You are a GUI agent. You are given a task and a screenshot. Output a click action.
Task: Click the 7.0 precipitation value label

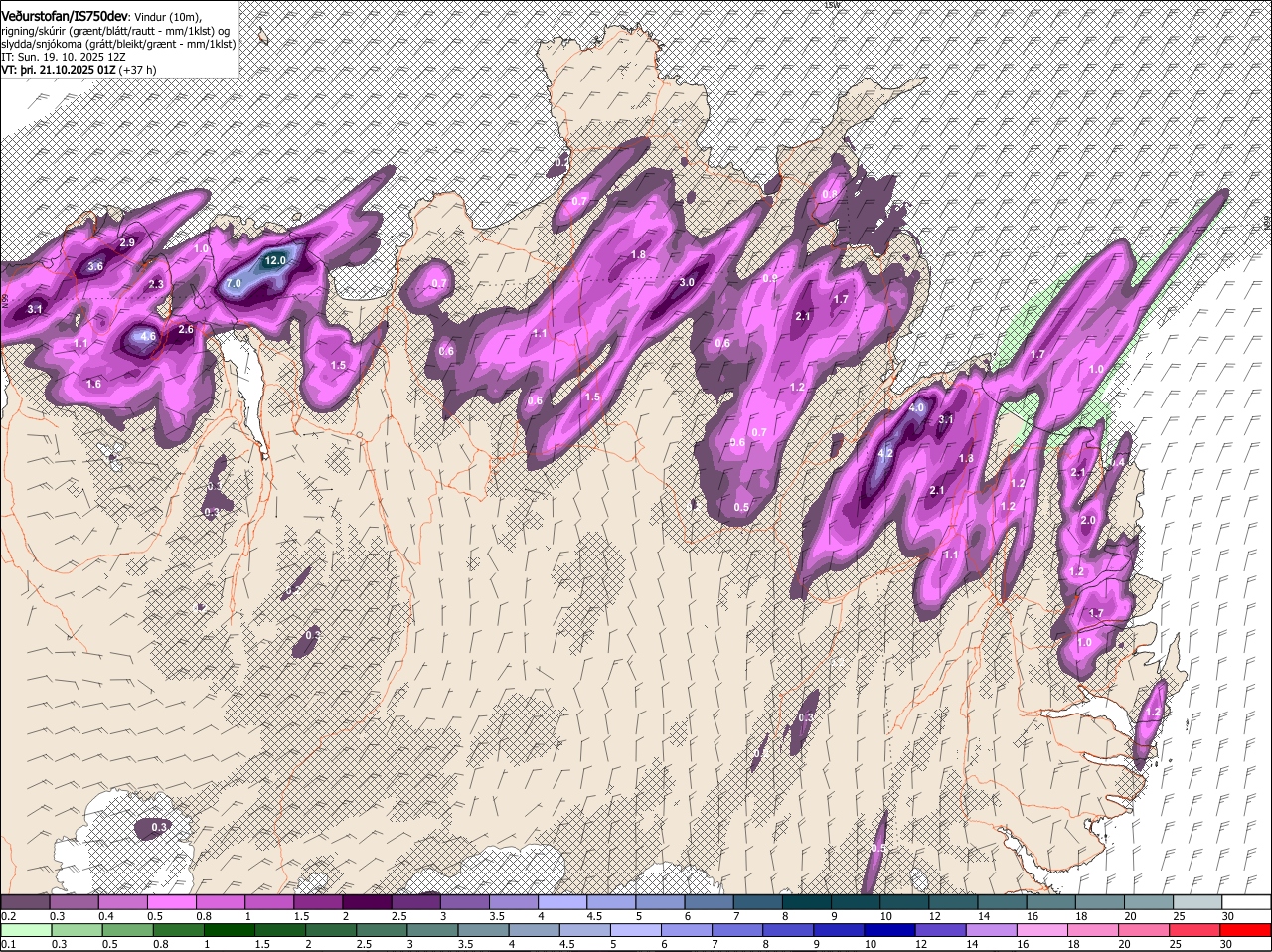[x=234, y=283]
